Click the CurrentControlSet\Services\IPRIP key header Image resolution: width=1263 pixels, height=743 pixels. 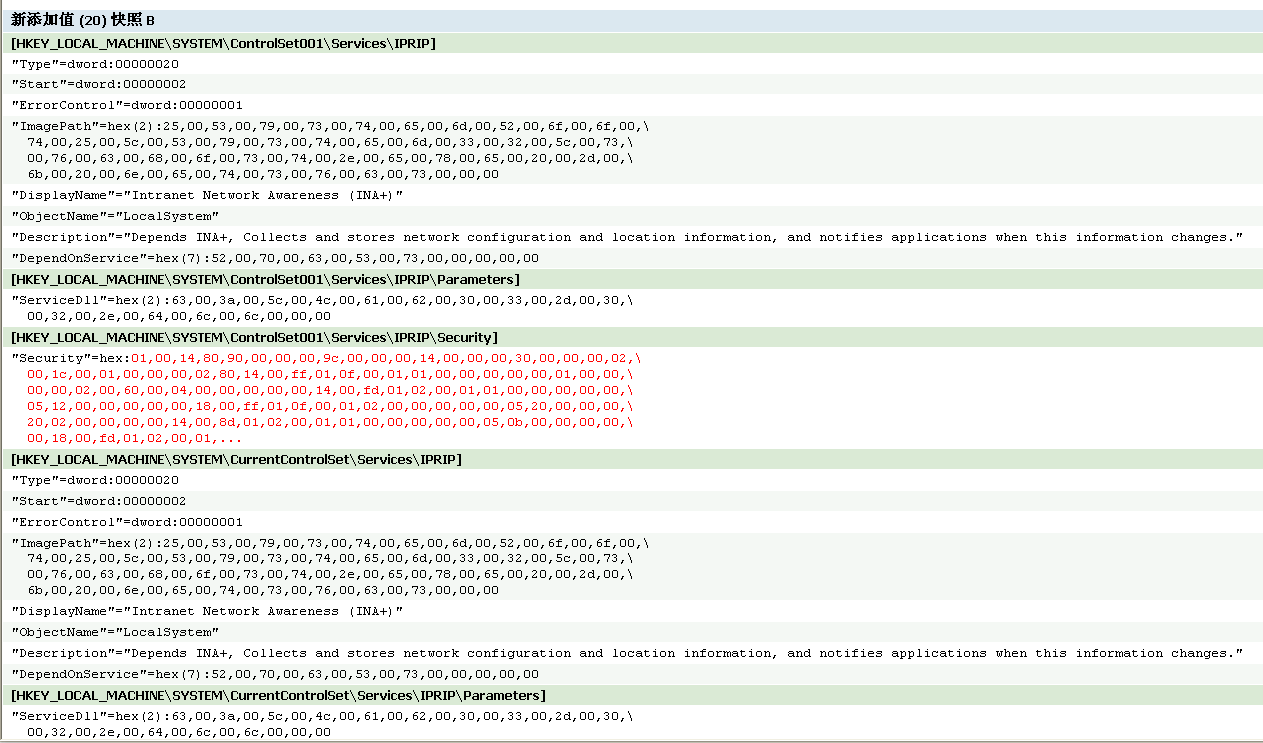point(236,459)
